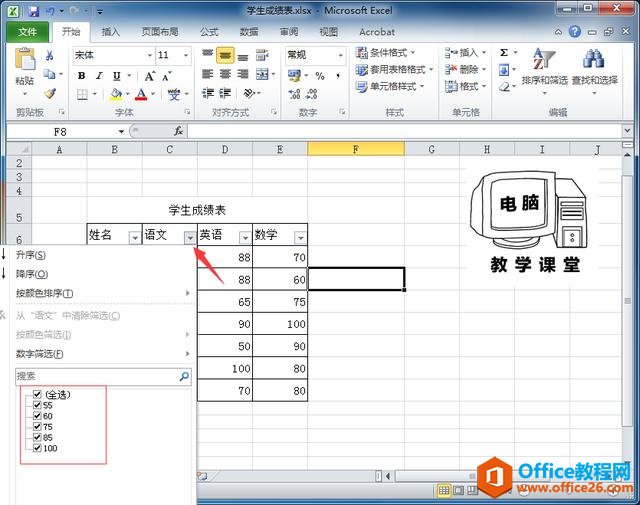Expand the Name Box dropdown arrow
This screenshot has width=640, height=505.
(x=121, y=131)
